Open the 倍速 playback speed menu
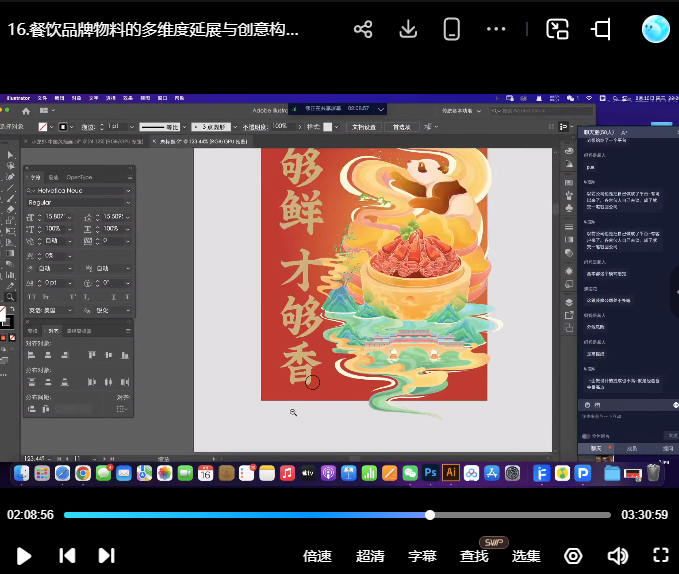 (317, 556)
